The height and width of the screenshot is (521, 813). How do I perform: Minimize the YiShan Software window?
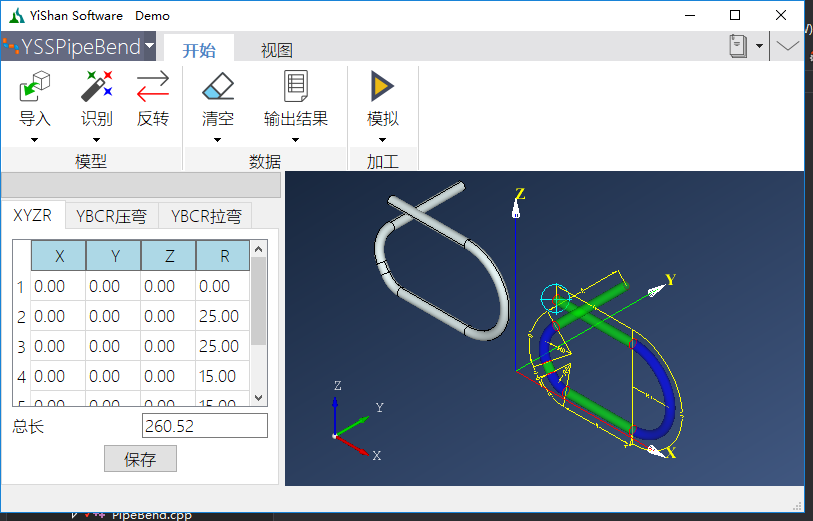690,16
